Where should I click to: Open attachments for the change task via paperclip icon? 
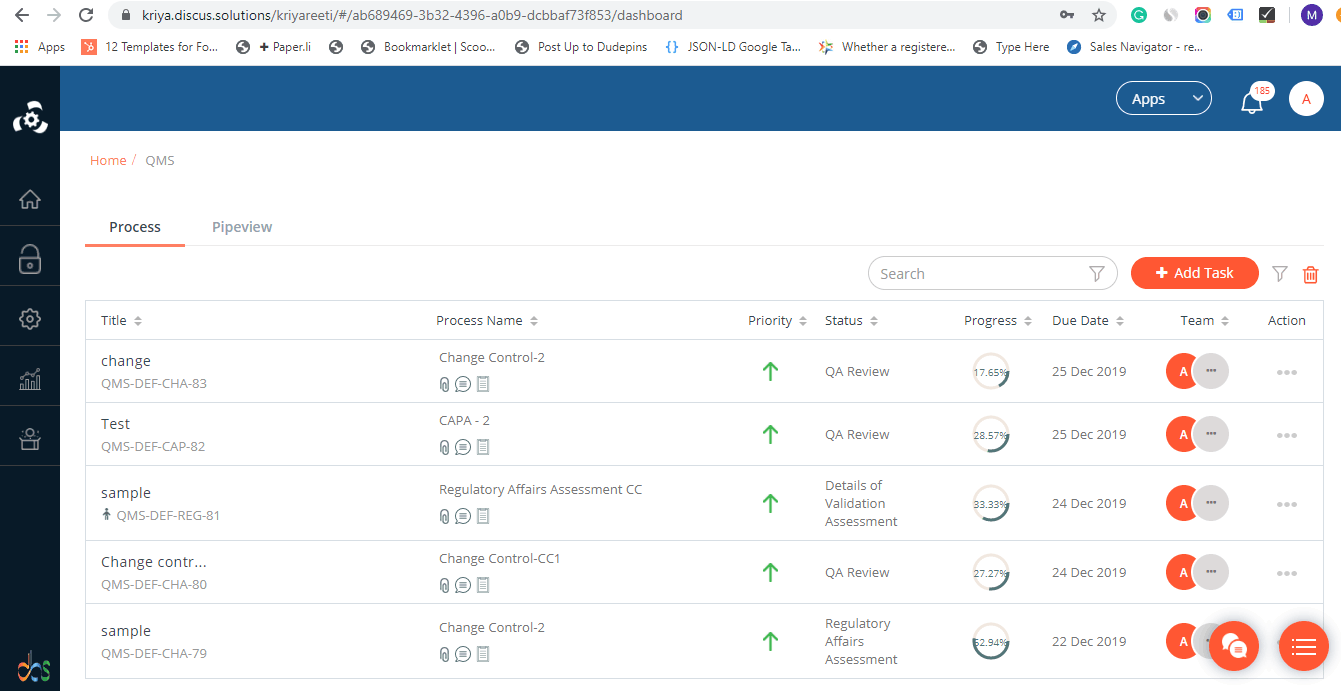click(443, 384)
